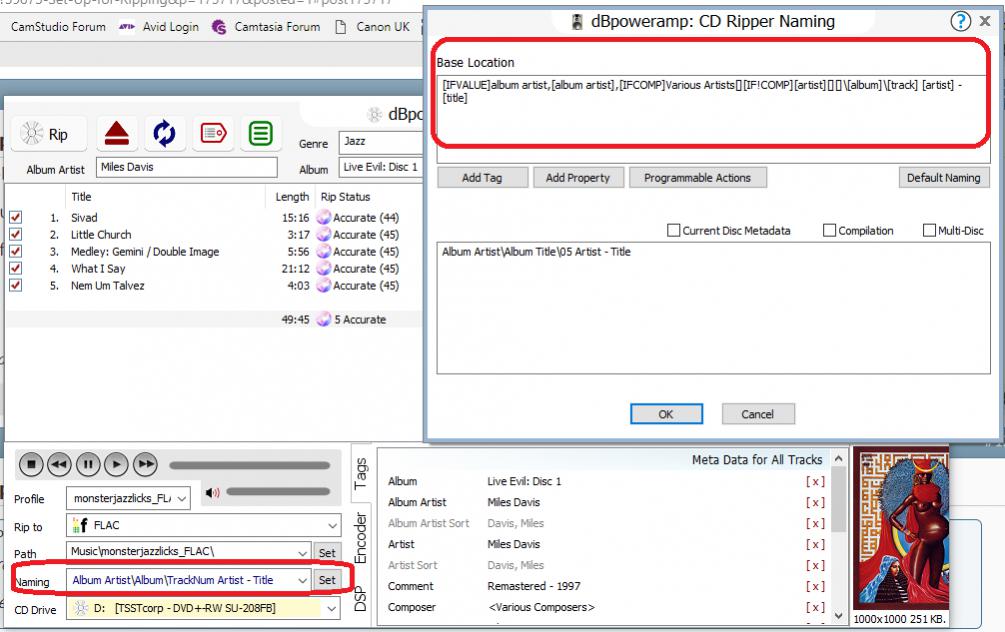The image size is (1005, 632).
Task: Close the CD Ripper Naming dialog
Action: [985, 21]
